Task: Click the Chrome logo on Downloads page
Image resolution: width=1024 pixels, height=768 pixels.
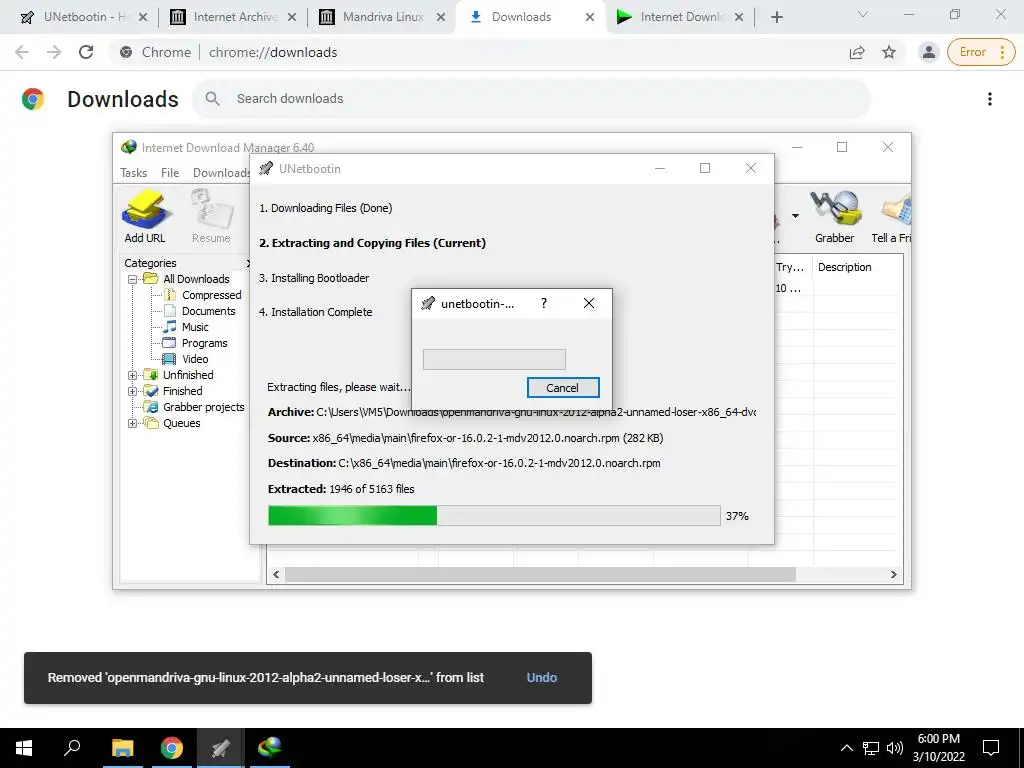Action: (33, 99)
